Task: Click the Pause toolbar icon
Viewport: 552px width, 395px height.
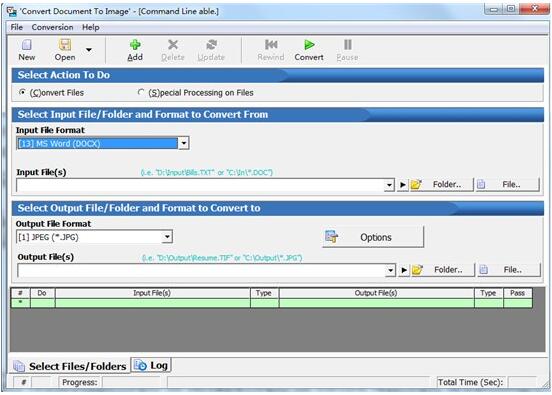Action: click(347, 45)
